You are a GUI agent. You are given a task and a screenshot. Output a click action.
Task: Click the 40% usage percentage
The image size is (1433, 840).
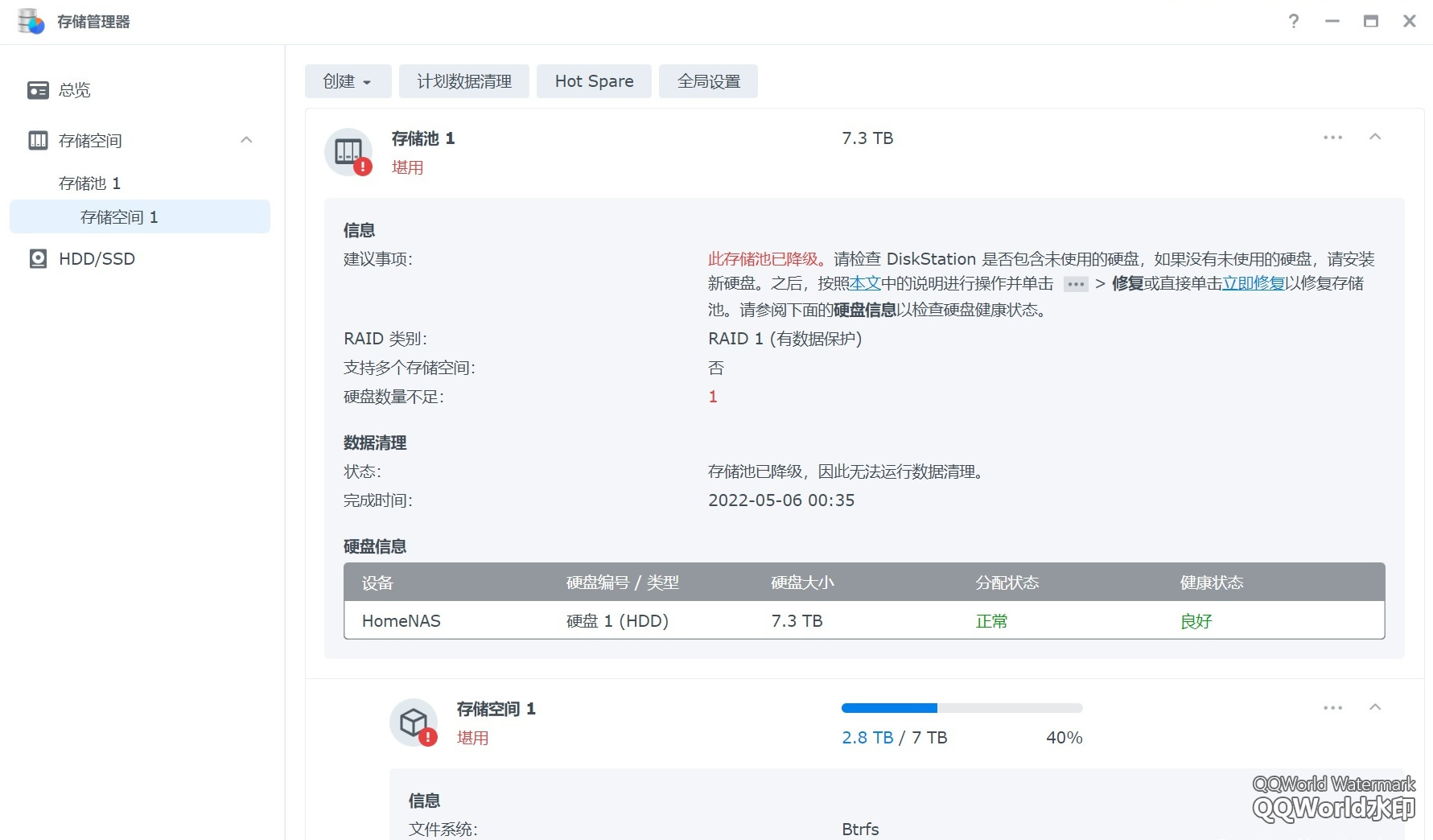(x=1064, y=738)
